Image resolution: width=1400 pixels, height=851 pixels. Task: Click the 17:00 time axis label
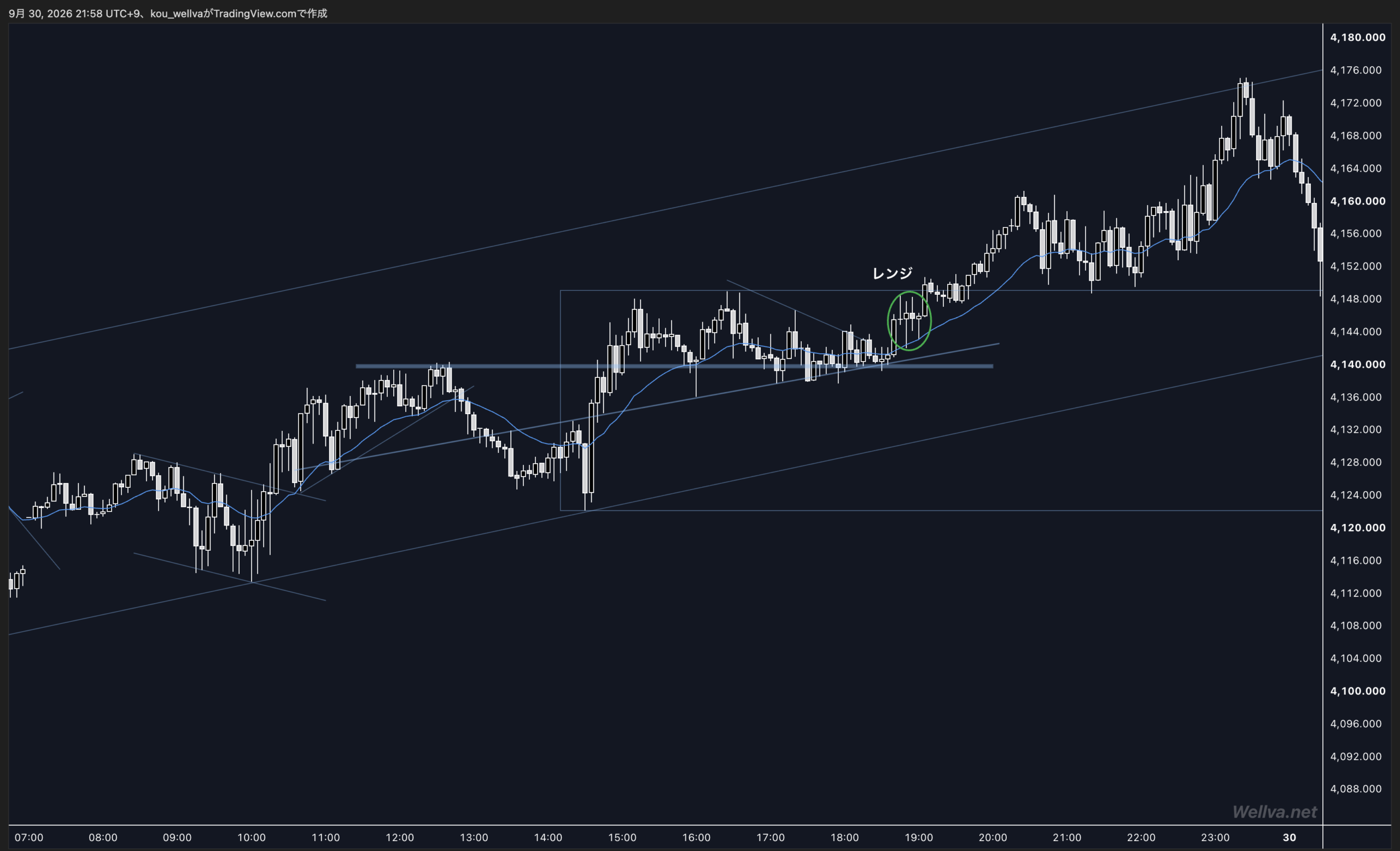771,837
